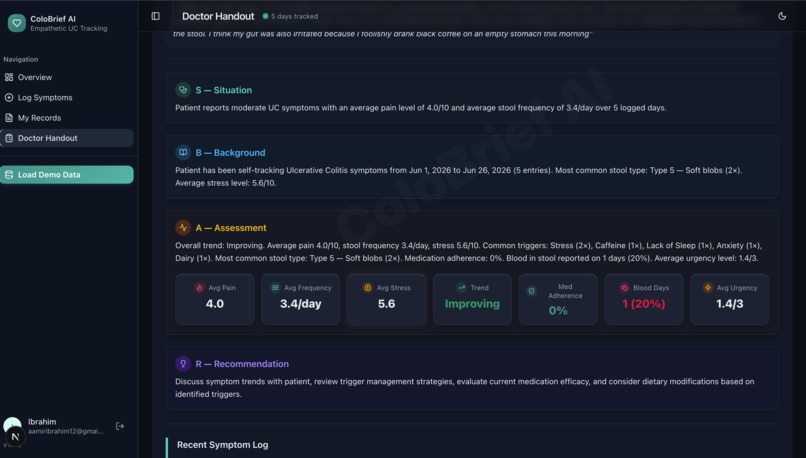This screenshot has height=458, width=806.
Task: Click the ColoBrief AI heart logo
Action: click(16, 23)
